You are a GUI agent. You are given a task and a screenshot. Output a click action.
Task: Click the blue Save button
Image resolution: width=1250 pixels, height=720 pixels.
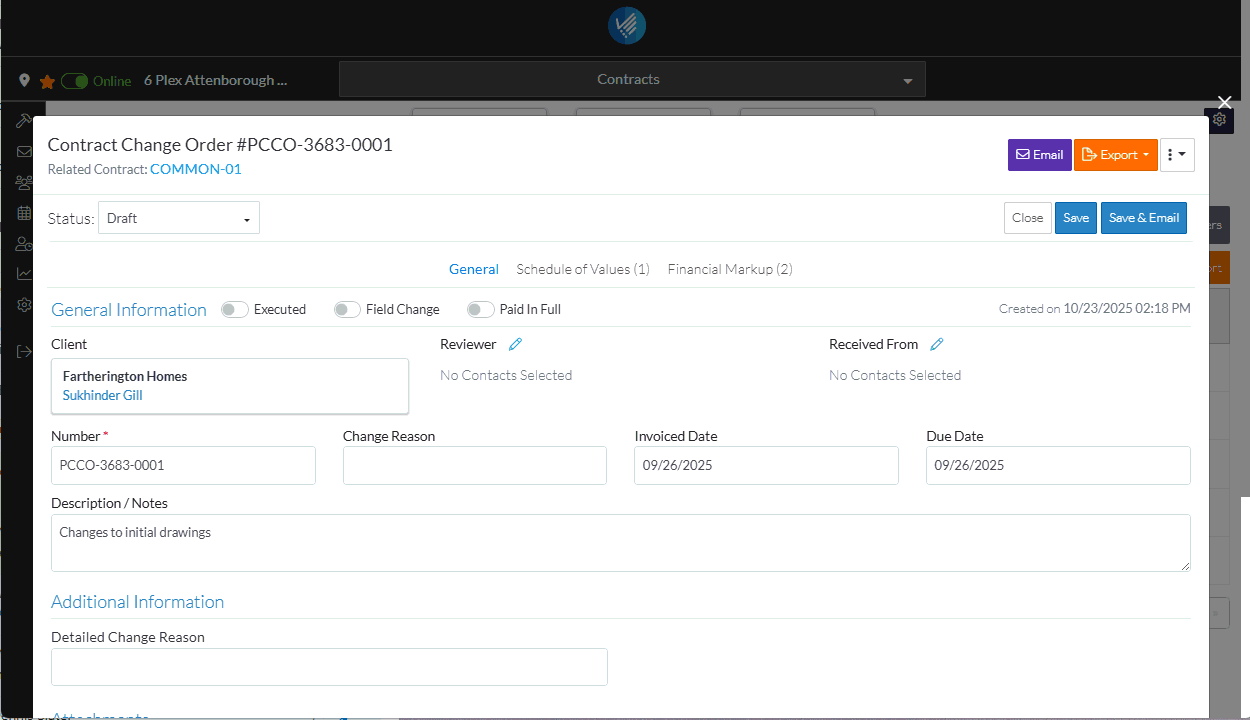[1076, 218]
